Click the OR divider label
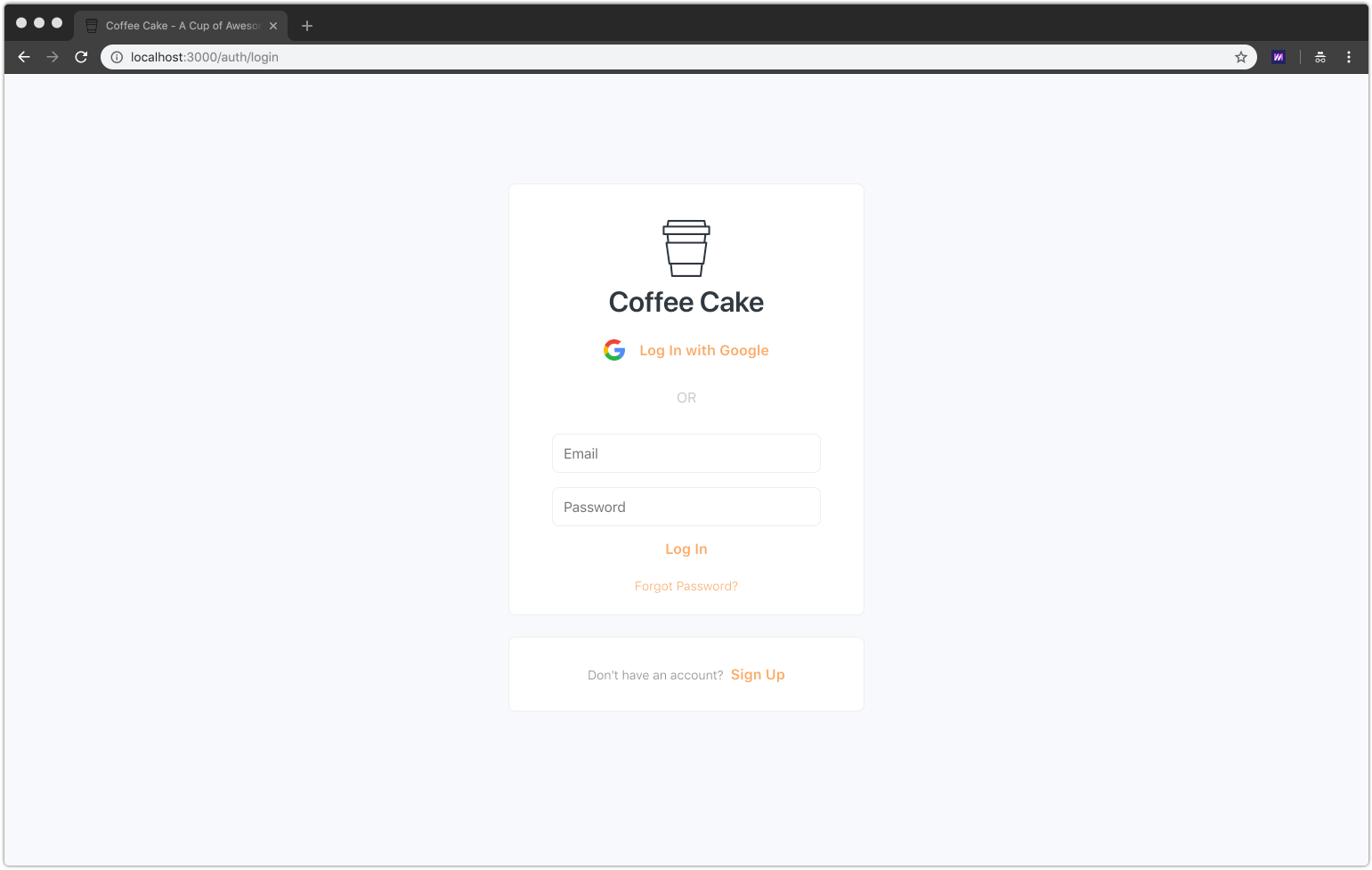The image size is (1372, 870). click(686, 398)
